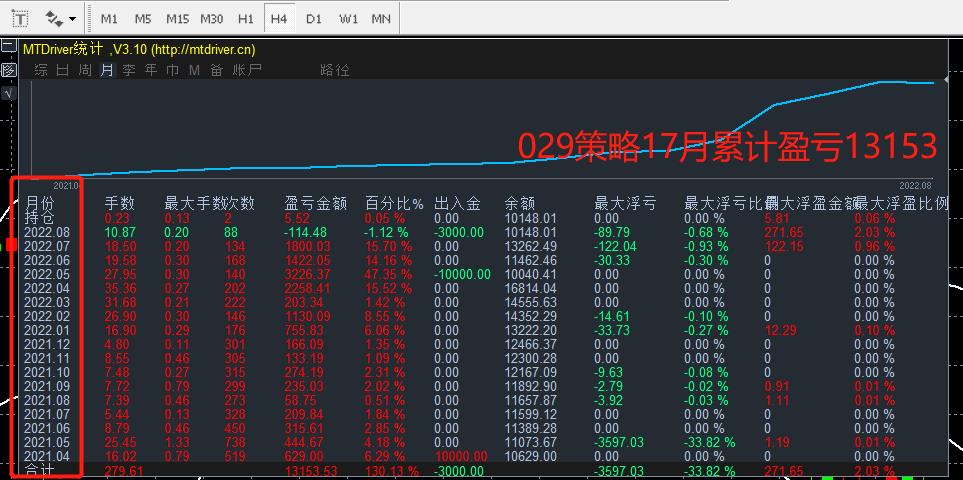963x480 pixels.
Task: Open the 综 summary statistics tab
Action: click(41, 70)
